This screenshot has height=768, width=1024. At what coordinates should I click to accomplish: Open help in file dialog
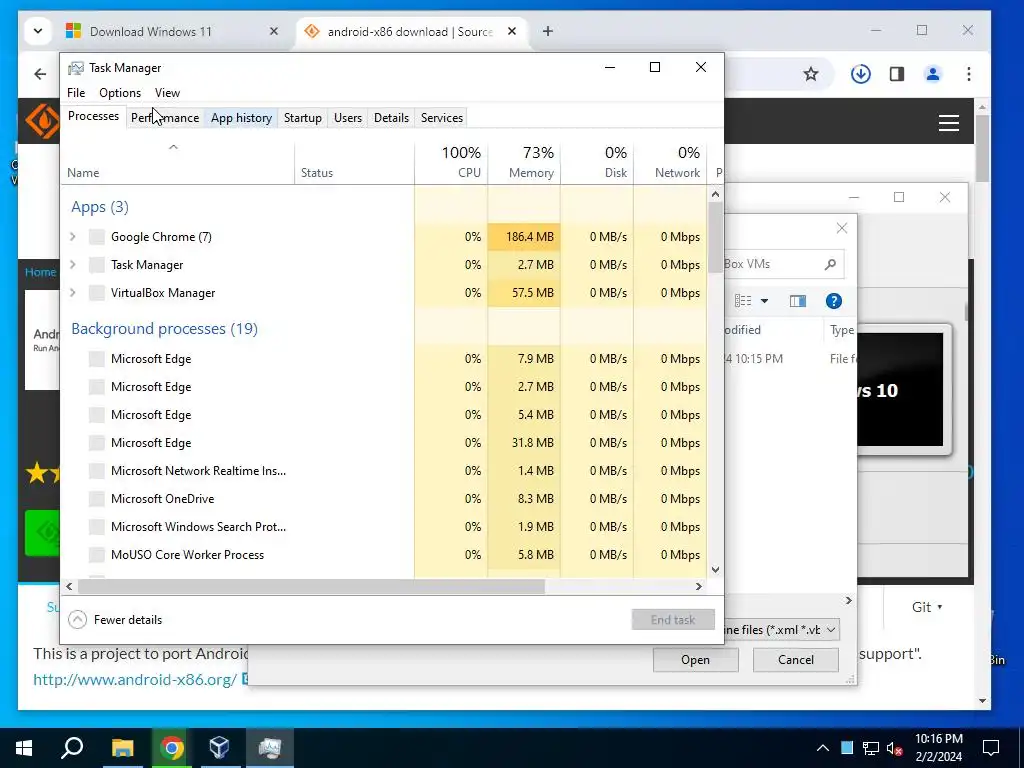pyautogui.click(x=833, y=301)
